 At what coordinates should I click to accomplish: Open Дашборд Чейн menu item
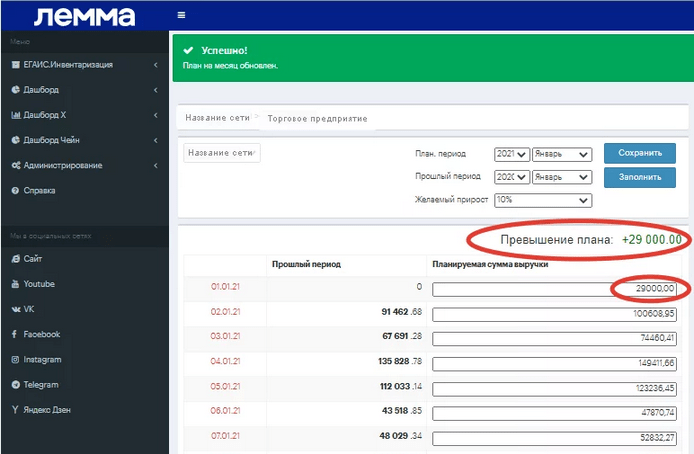click(x=85, y=140)
